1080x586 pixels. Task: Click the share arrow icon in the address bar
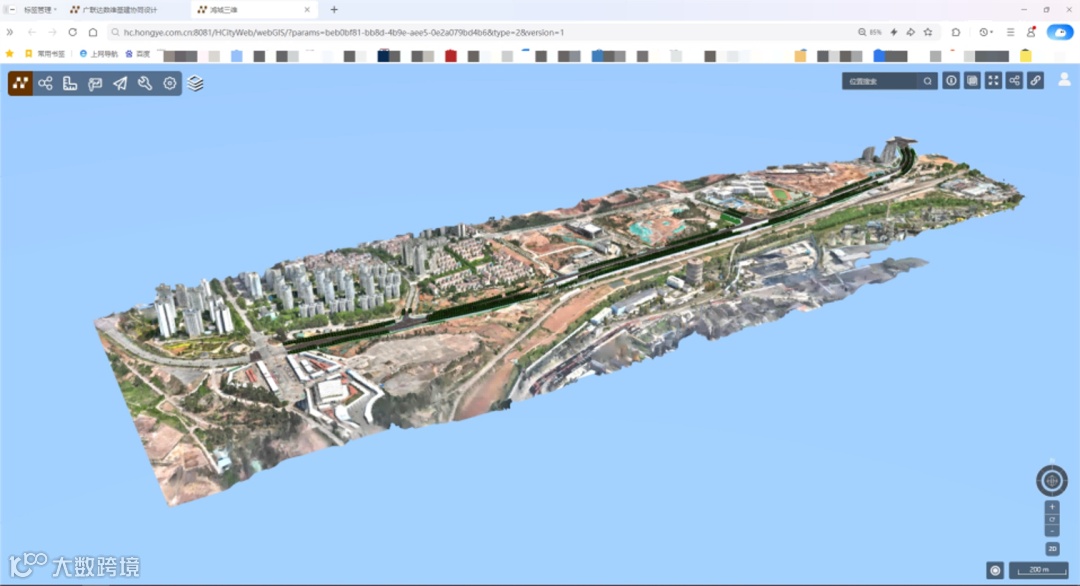tap(911, 32)
